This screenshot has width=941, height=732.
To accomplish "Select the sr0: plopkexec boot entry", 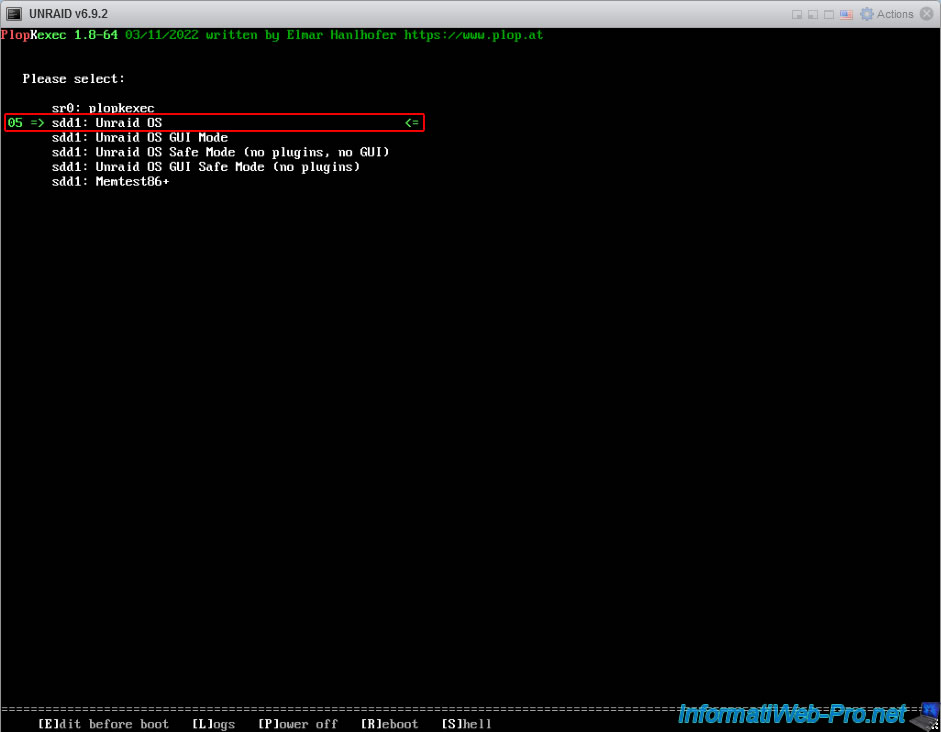I will [103, 108].
